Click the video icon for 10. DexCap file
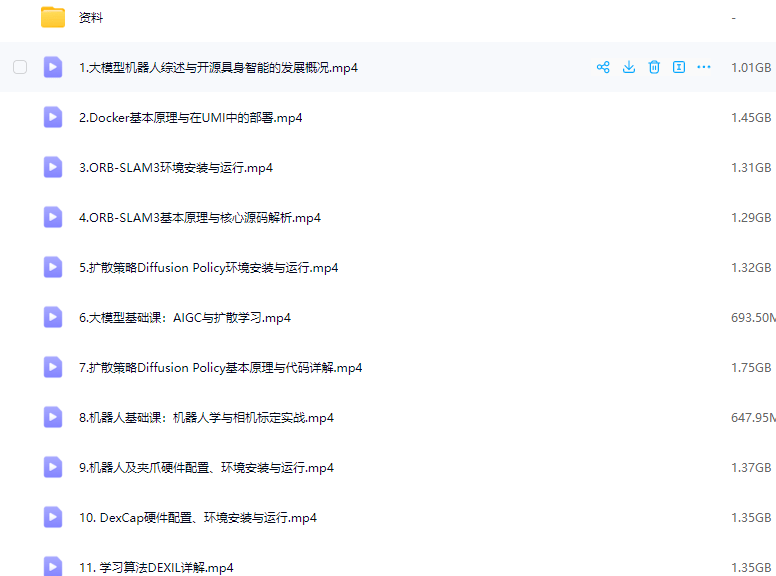The image size is (776, 576). [53, 517]
